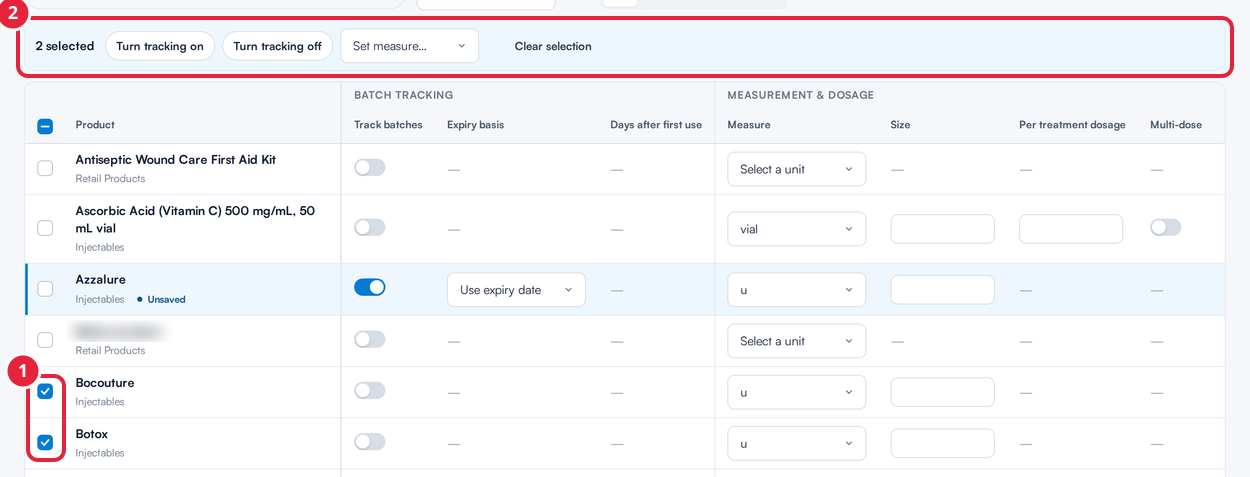The image size is (1250, 477).
Task: Uncheck the Botox checkbox
Action: point(45,442)
